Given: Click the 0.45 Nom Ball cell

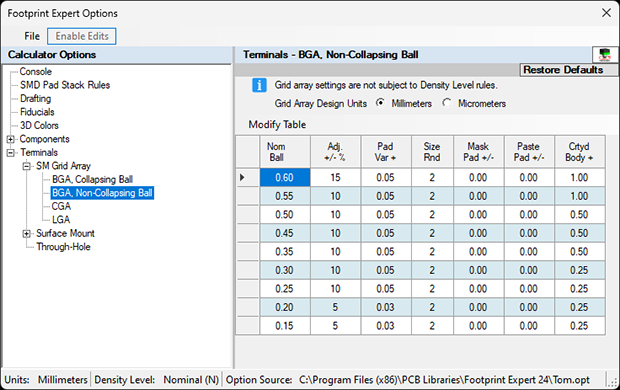Looking at the screenshot, I should 285,233.
